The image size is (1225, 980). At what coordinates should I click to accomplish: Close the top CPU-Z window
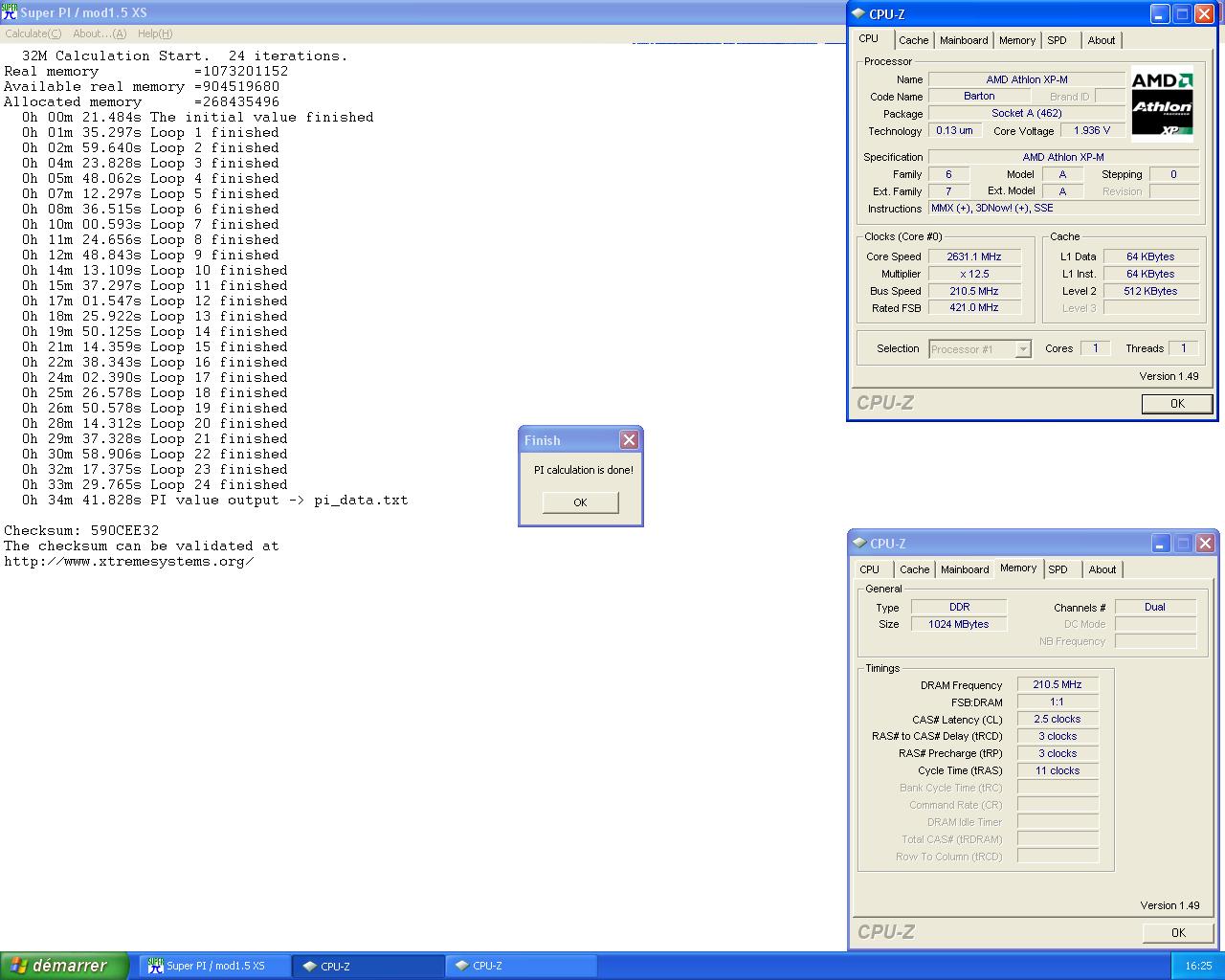(1204, 13)
